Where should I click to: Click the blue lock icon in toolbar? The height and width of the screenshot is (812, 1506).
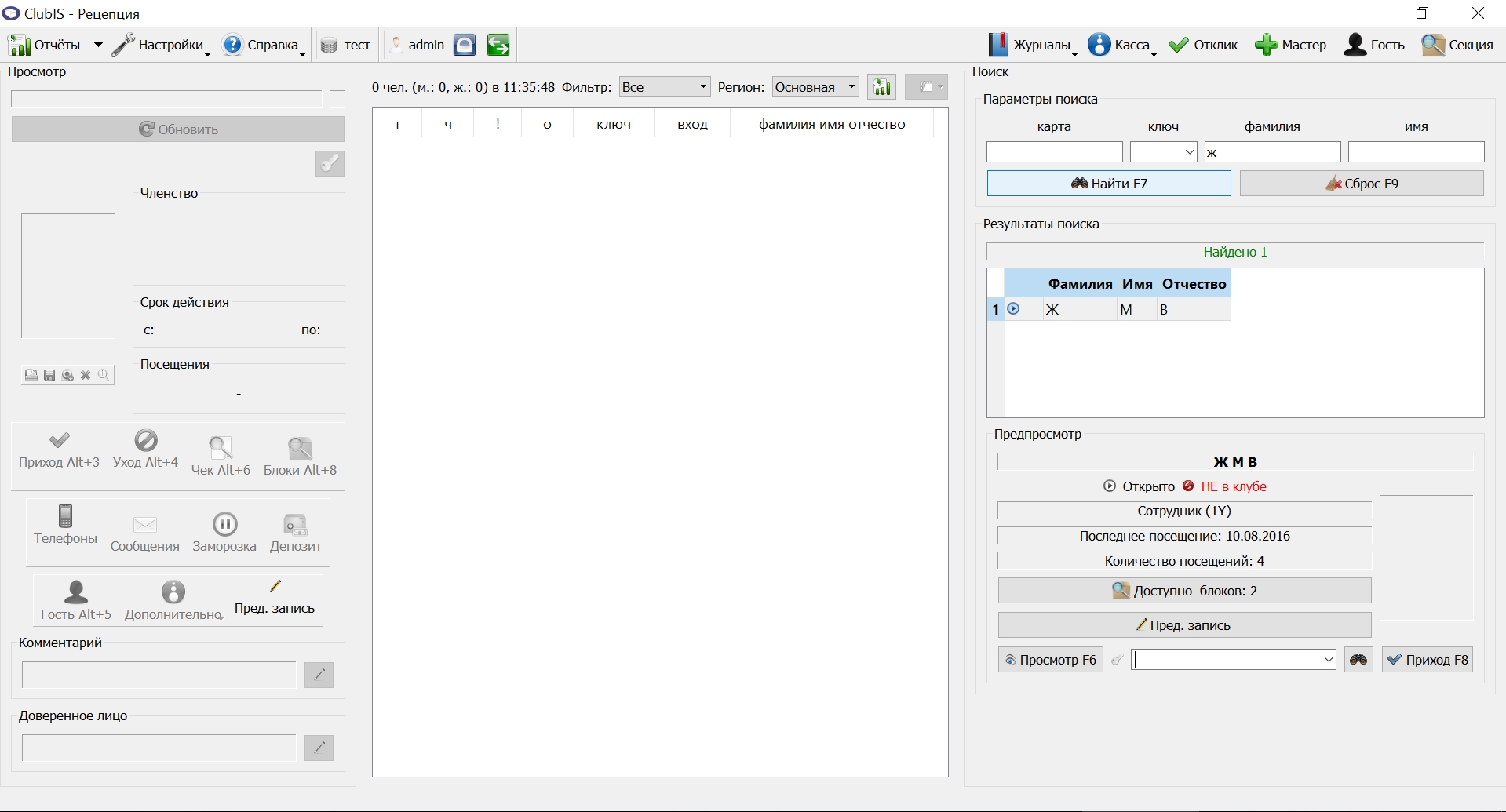click(x=465, y=45)
